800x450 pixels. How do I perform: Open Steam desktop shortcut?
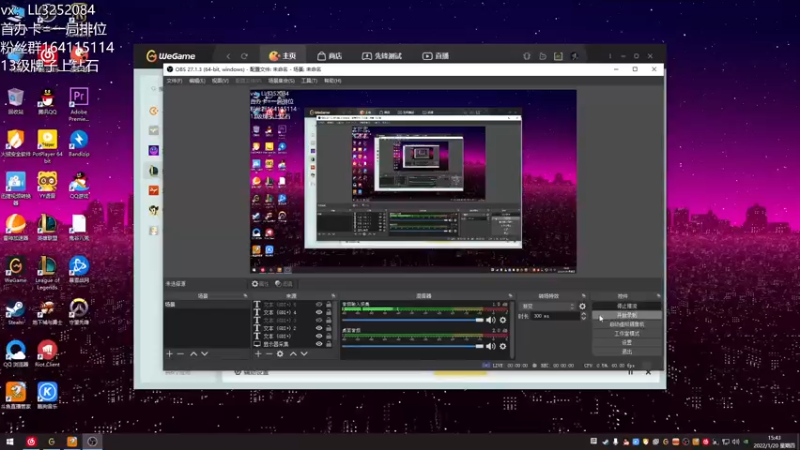tap(15, 313)
